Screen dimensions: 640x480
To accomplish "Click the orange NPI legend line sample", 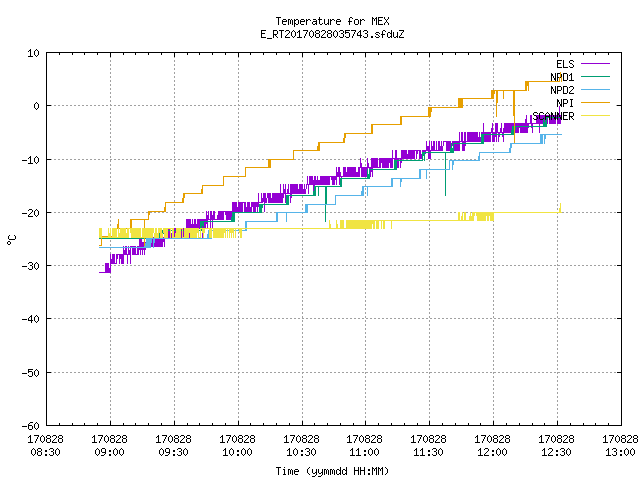I will pyautogui.click(x=595, y=102).
